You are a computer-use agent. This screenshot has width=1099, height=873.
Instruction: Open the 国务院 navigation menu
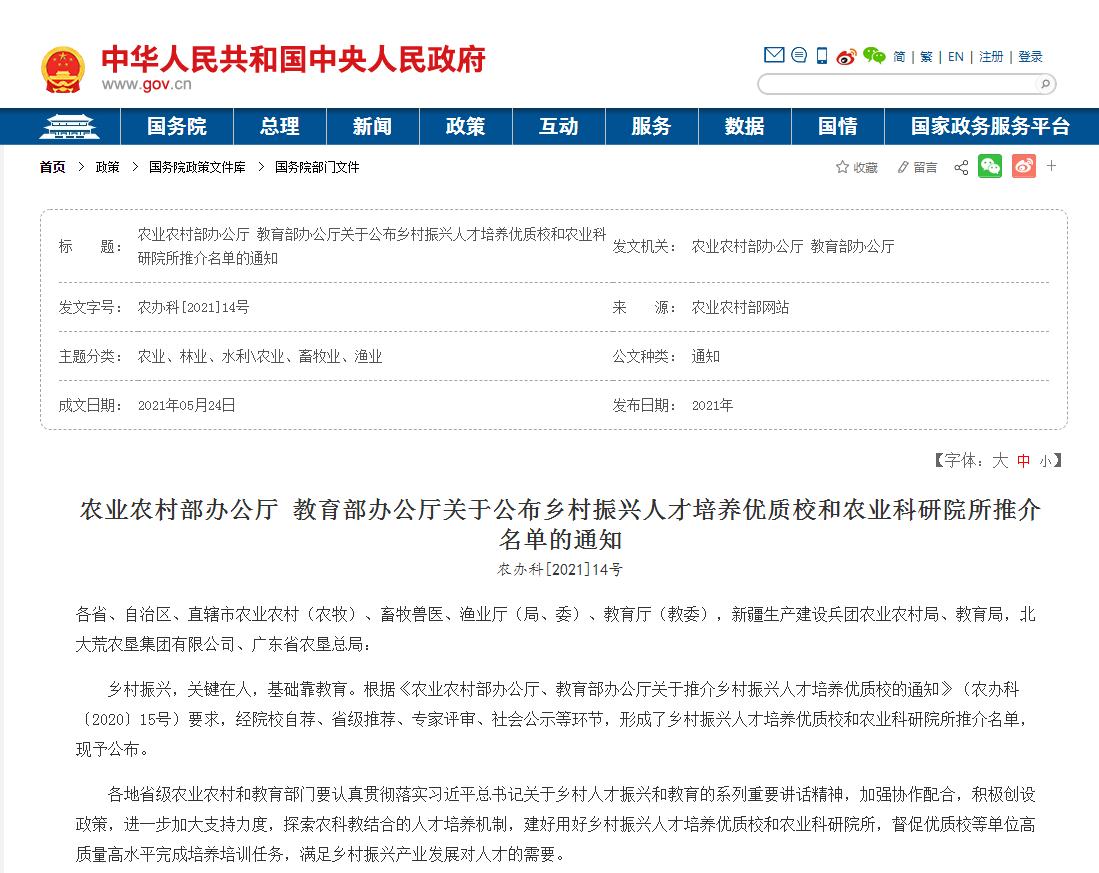(x=176, y=127)
